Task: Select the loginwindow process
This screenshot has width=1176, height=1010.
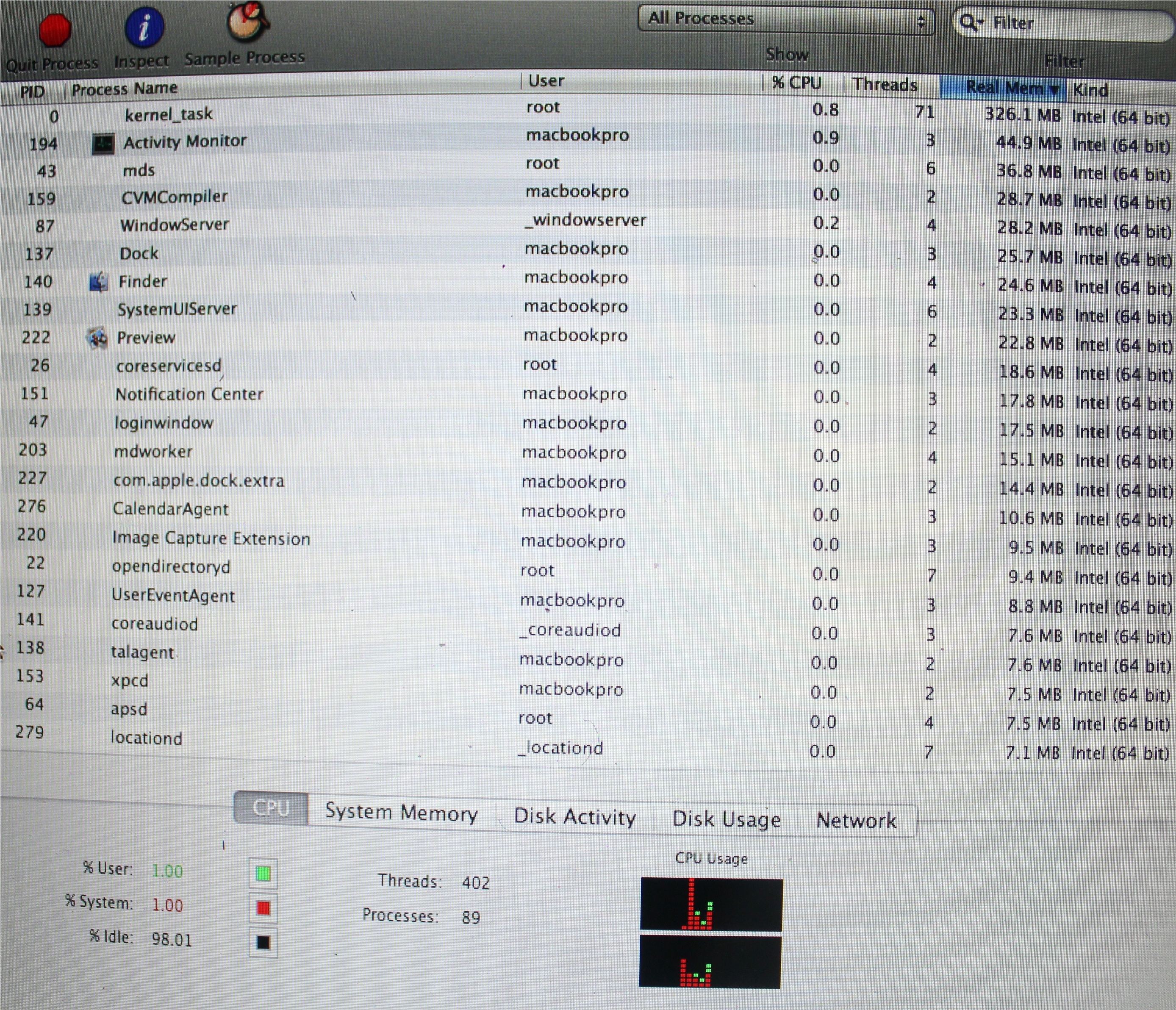Action: click(164, 422)
